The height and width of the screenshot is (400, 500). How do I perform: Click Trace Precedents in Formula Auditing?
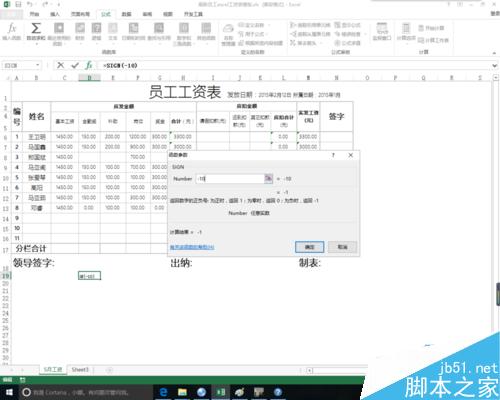[x=310, y=25]
